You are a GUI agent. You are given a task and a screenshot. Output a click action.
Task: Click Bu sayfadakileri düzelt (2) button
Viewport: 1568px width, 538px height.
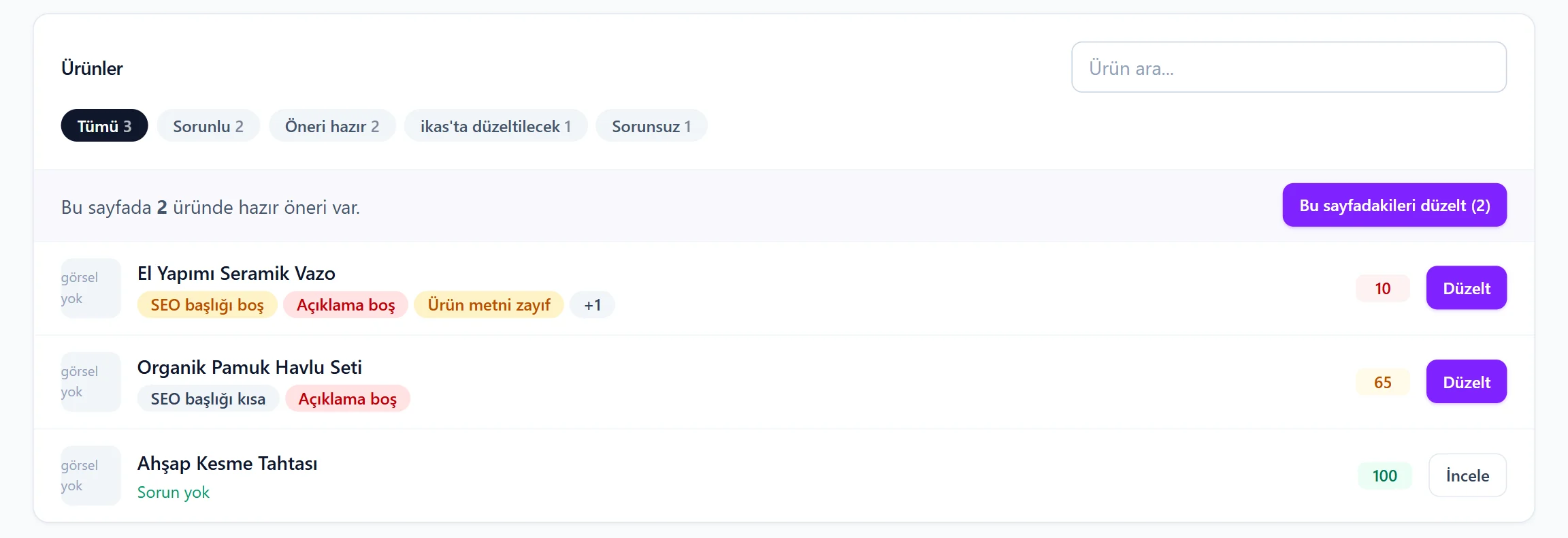1394,205
